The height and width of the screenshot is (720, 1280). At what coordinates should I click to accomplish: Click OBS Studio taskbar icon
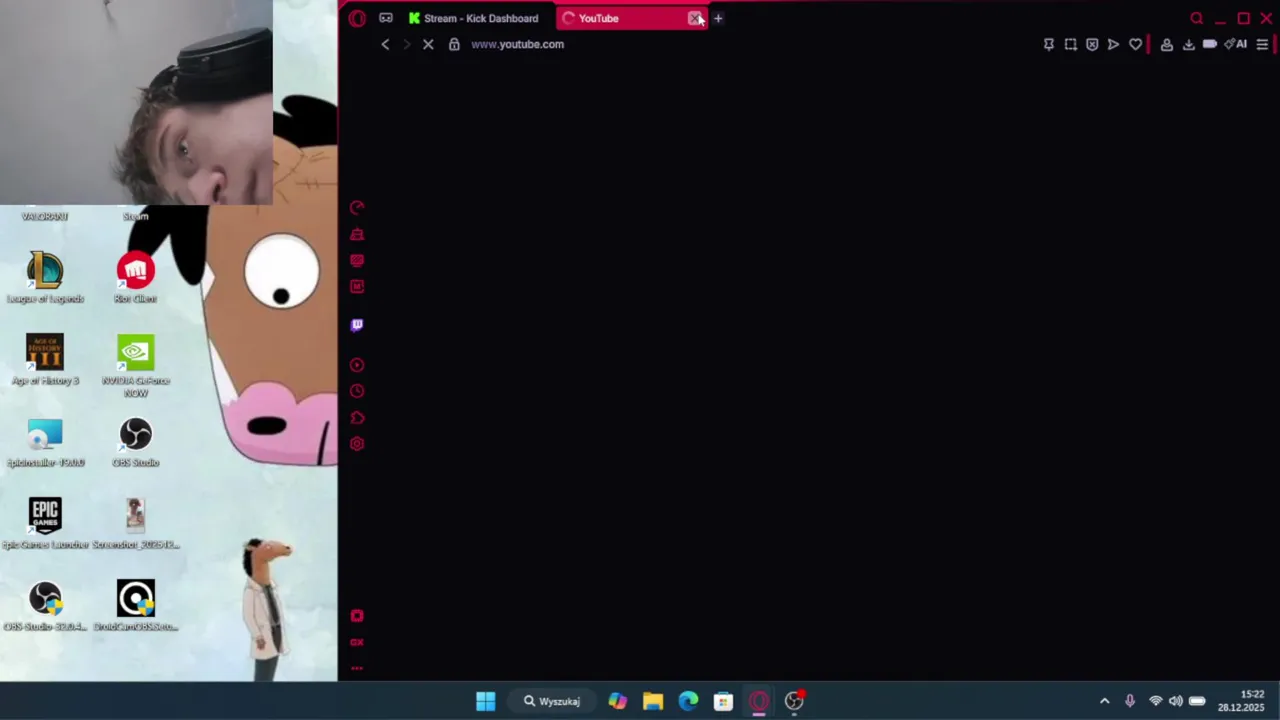tap(794, 701)
